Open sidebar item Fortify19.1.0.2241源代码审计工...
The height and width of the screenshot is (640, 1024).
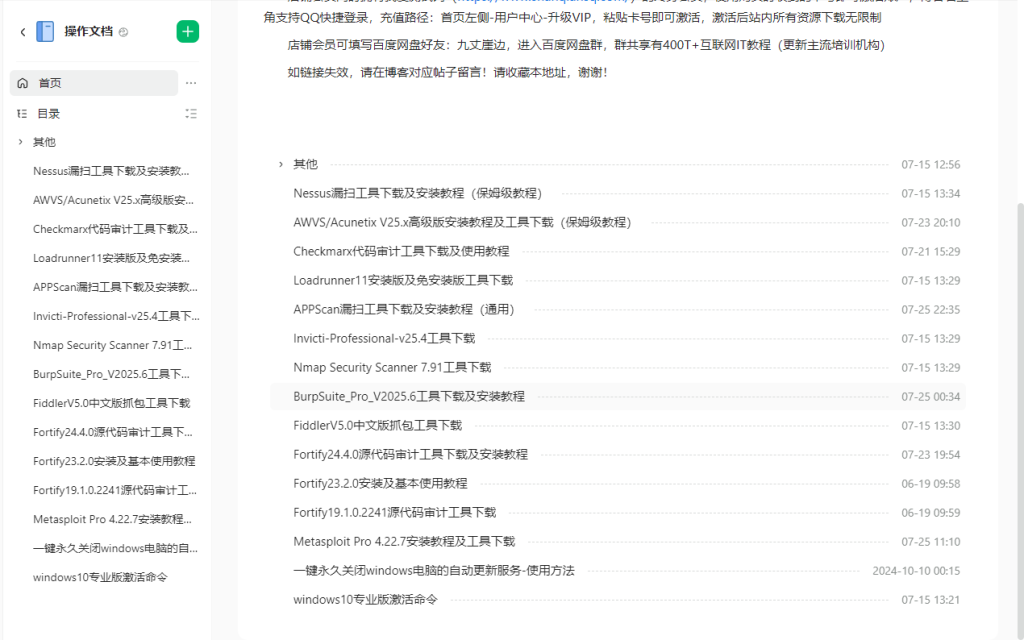click(115, 490)
